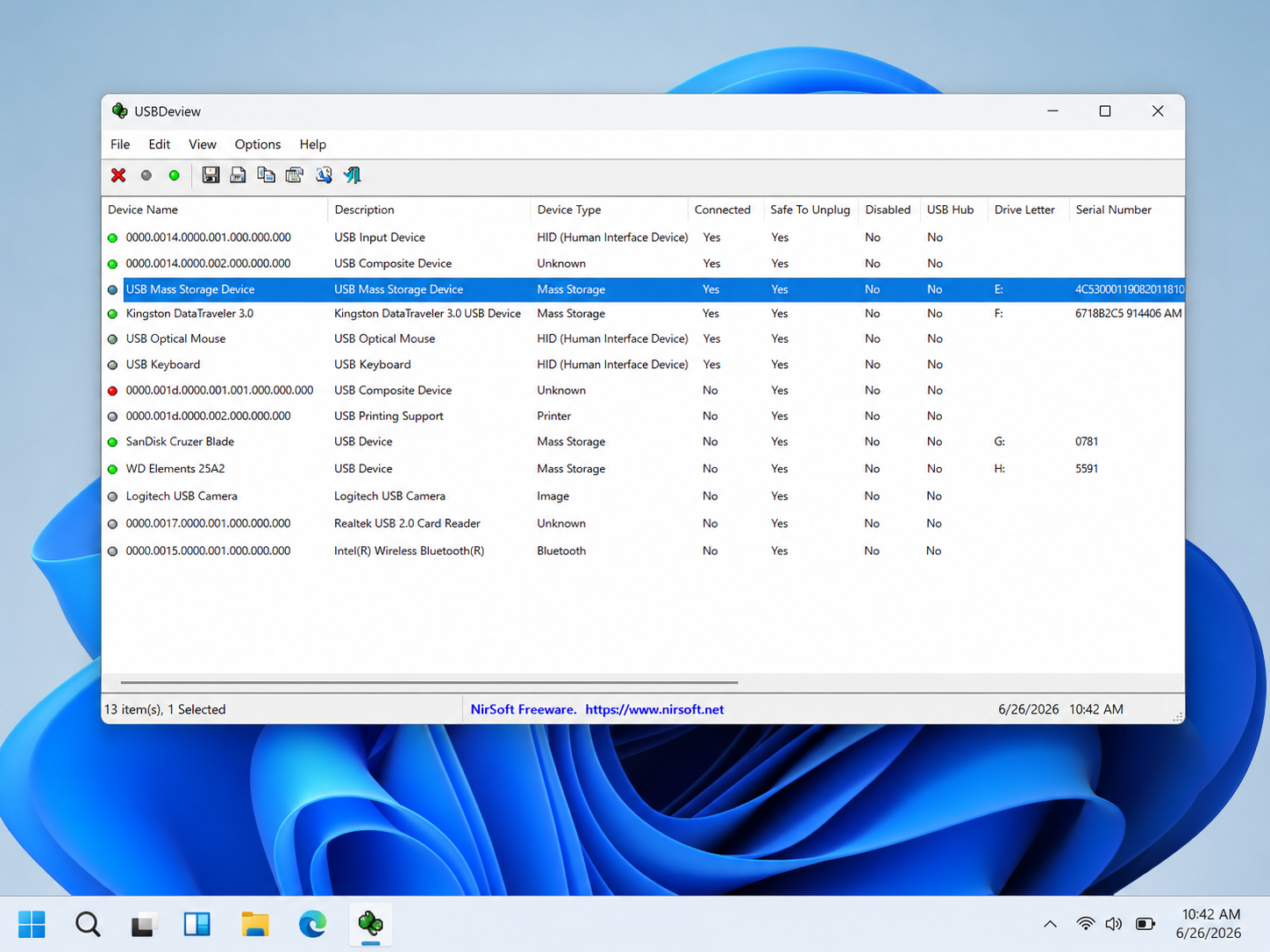This screenshot has height=952, width=1270.
Task: Sort by USB Hub column header
Action: [x=953, y=210]
